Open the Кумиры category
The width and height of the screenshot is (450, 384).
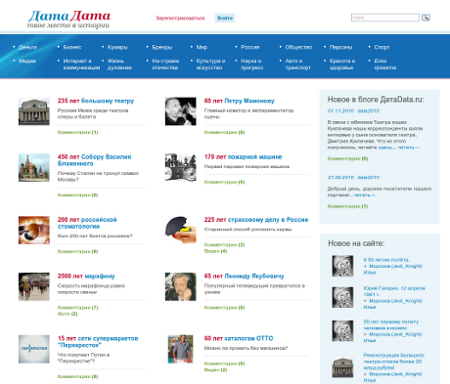tap(117, 47)
